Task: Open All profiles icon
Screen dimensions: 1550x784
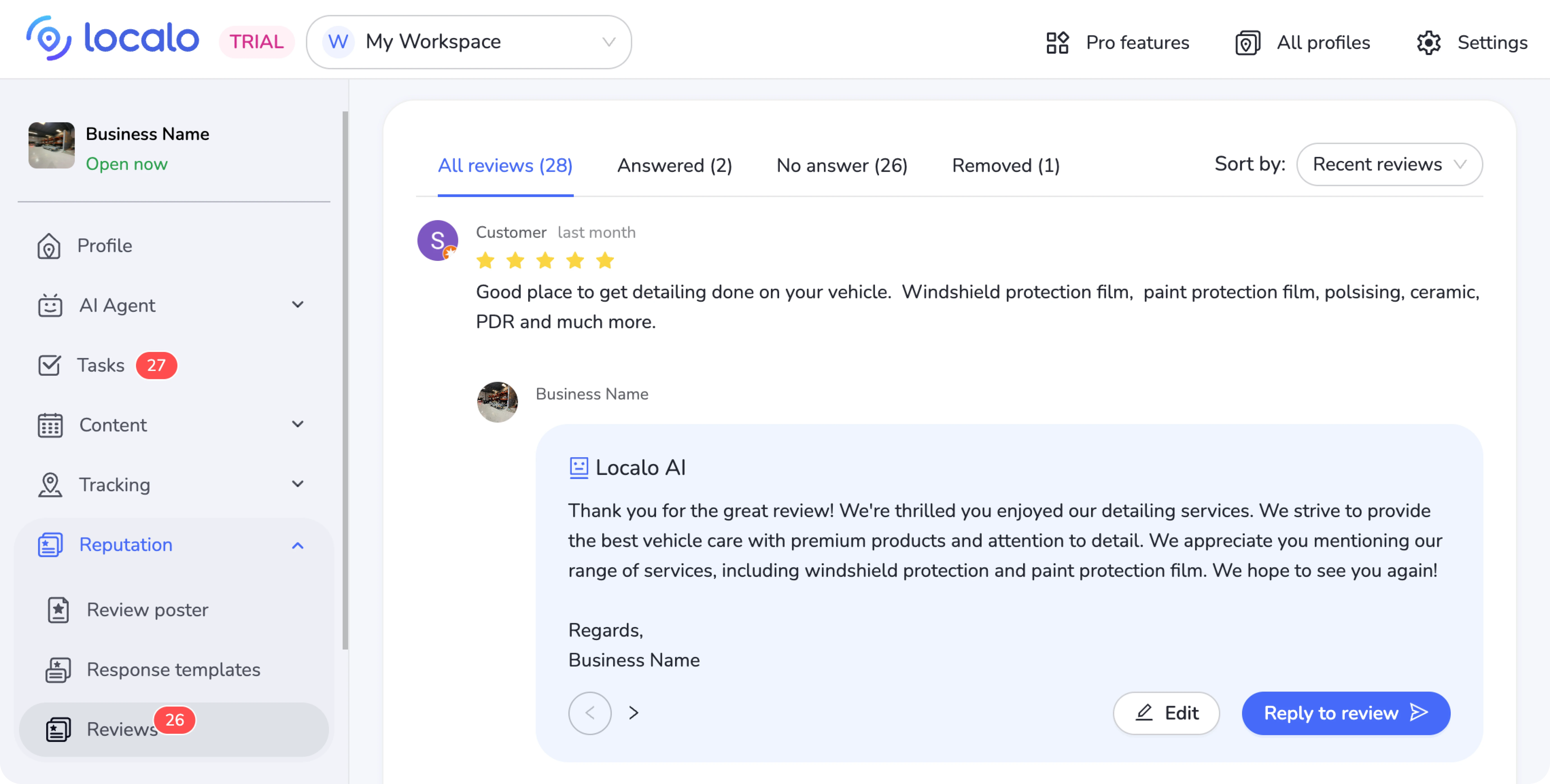Action: (1247, 43)
